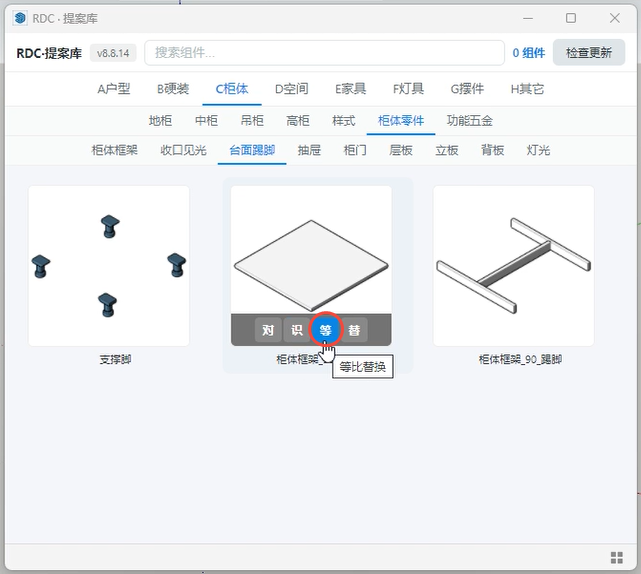Open the G摆件 category tab
Image resolution: width=641 pixels, height=574 pixels.
pyautogui.click(x=467, y=89)
